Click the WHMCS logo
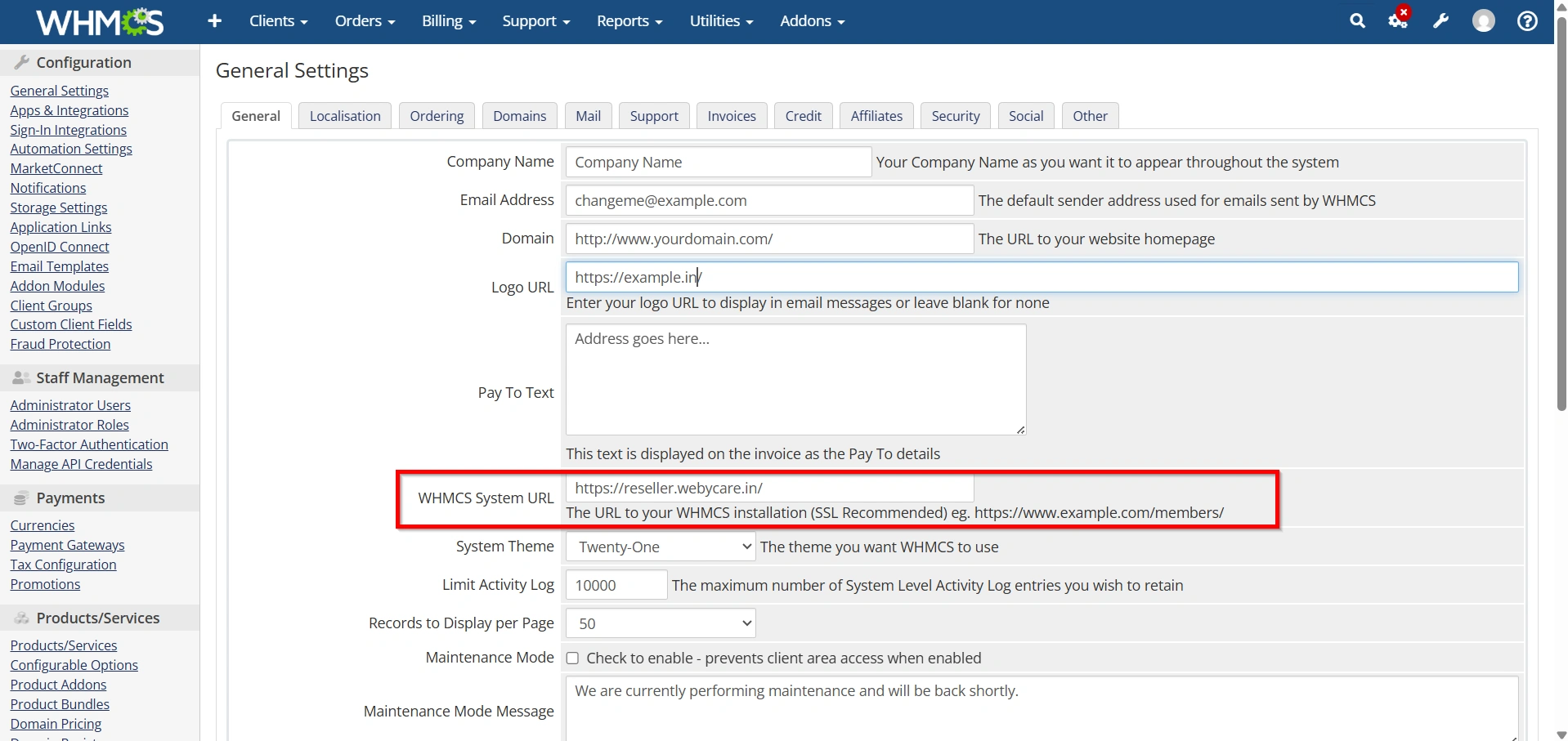The height and width of the screenshot is (741, 1568). (x=100, y=22)
